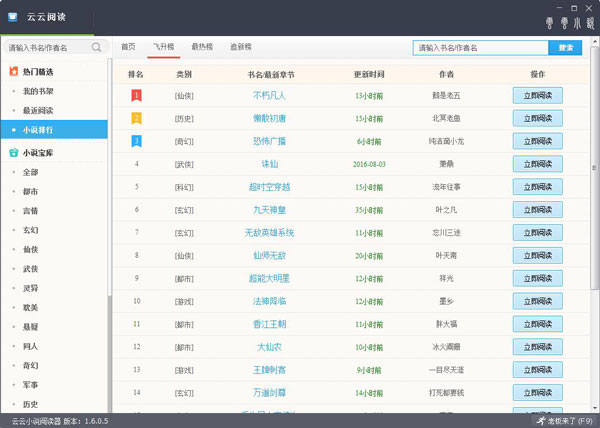
Task: Open the book title 超时空穿越
Action: pos(269,187)
